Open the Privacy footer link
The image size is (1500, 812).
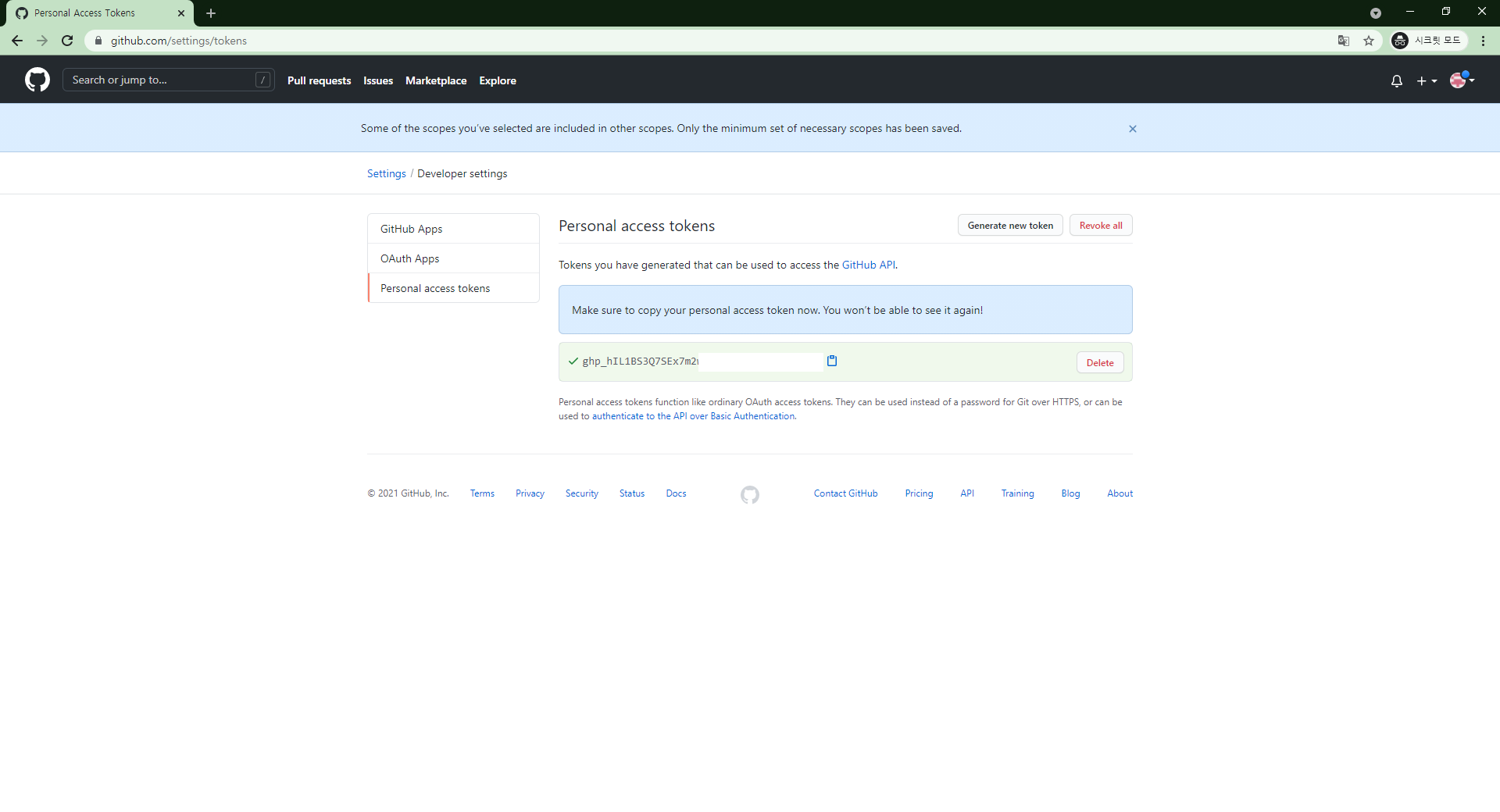pos(530,493)
